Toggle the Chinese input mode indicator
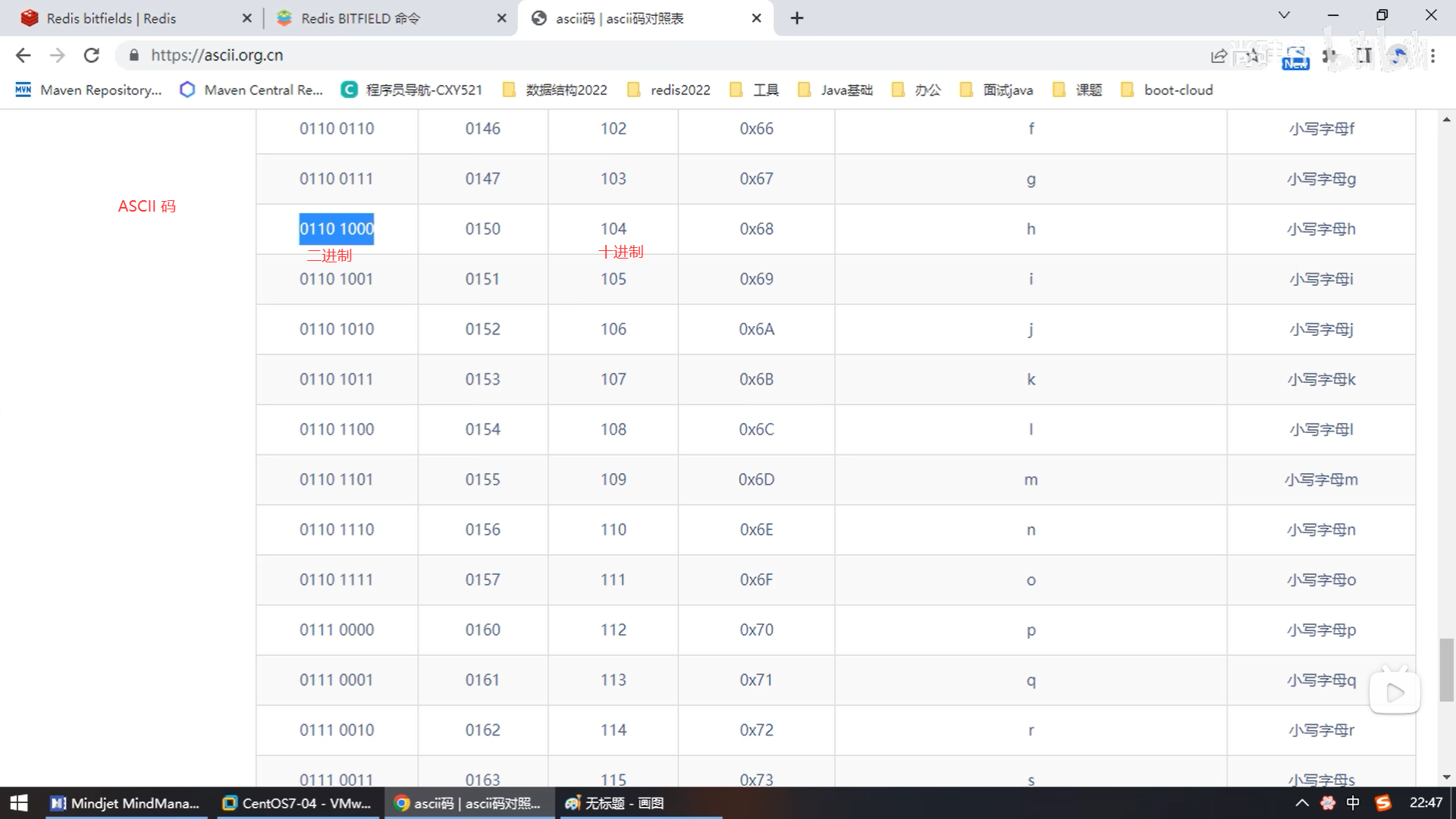Viewport: 1456px width, 819px height. [1353, 803]
